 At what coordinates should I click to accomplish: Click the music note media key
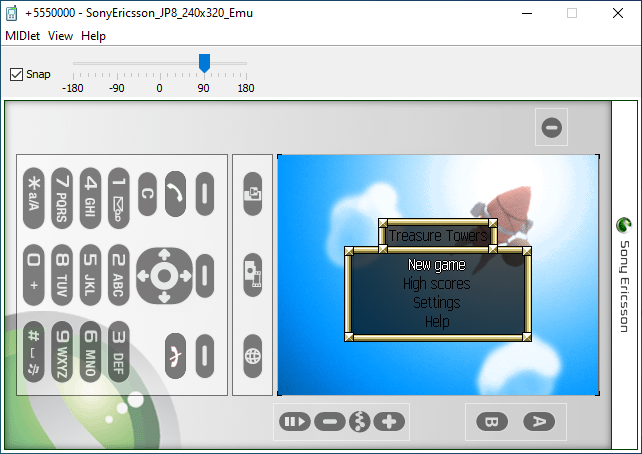[359, 422]
